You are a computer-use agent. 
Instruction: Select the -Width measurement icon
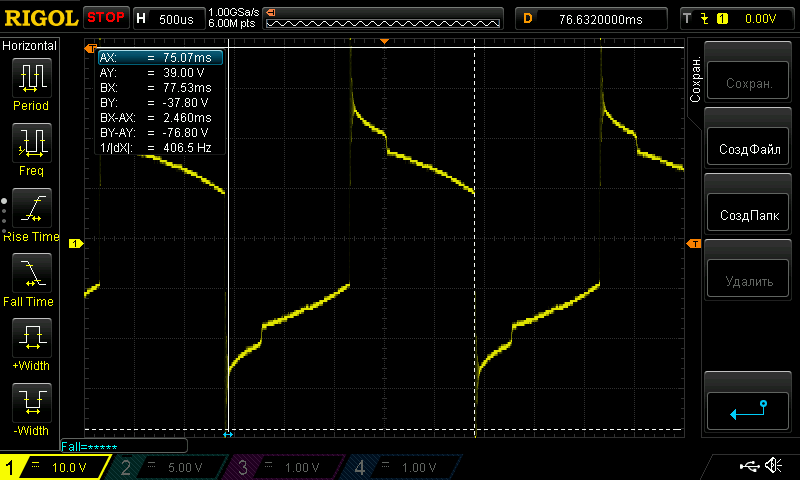[x=32, y=403]
